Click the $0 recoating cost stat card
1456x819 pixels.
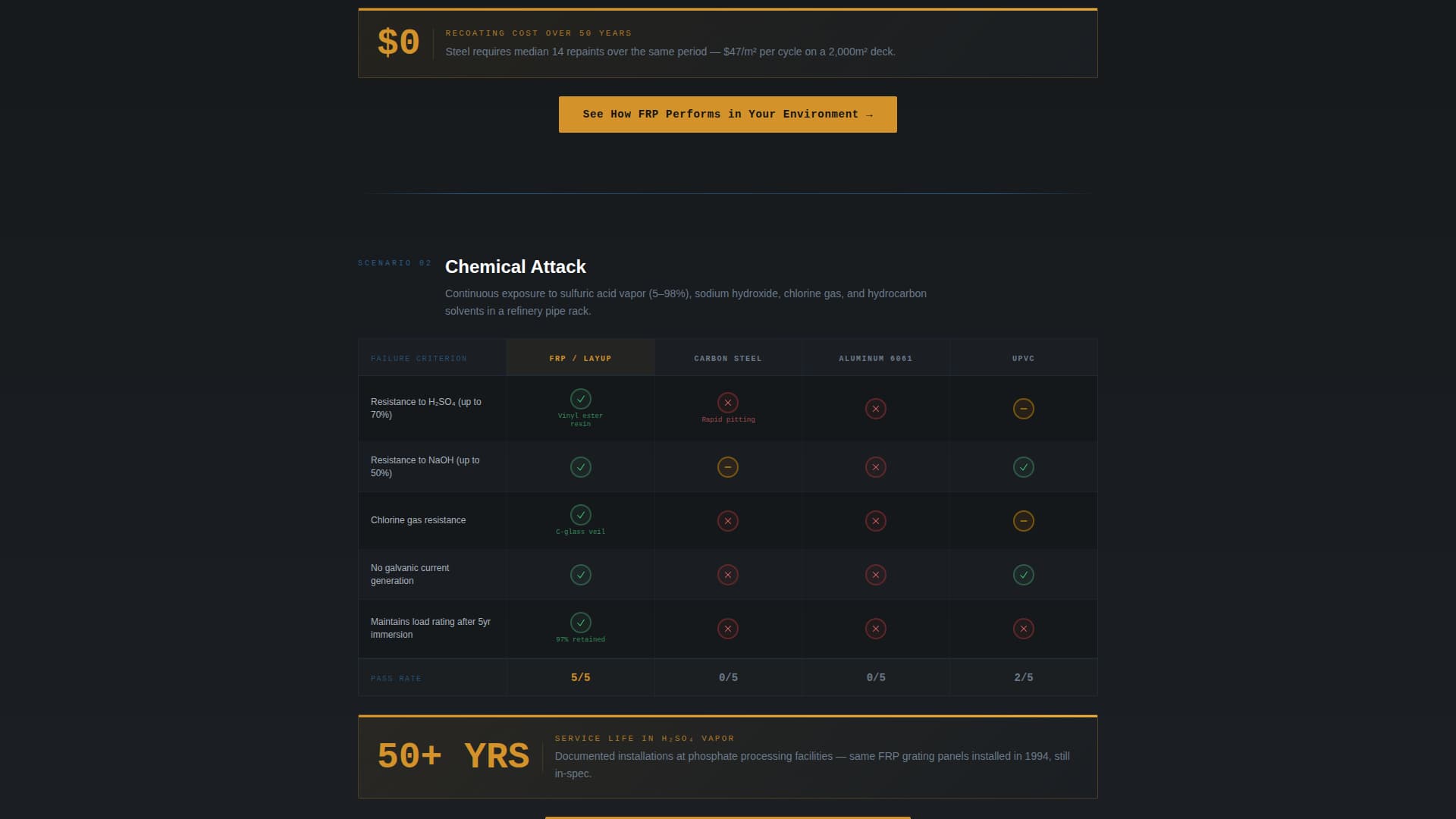727,43
